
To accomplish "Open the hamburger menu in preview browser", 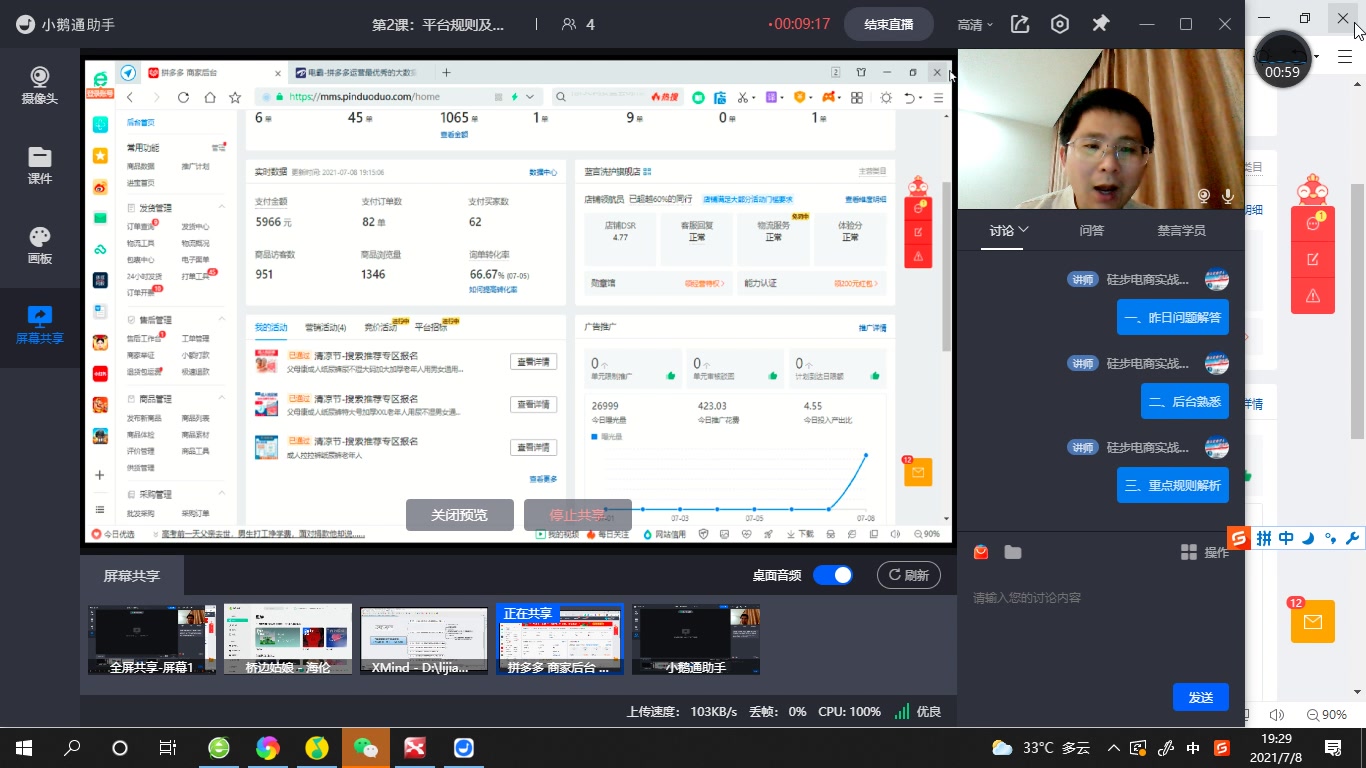I will point(938,97).
